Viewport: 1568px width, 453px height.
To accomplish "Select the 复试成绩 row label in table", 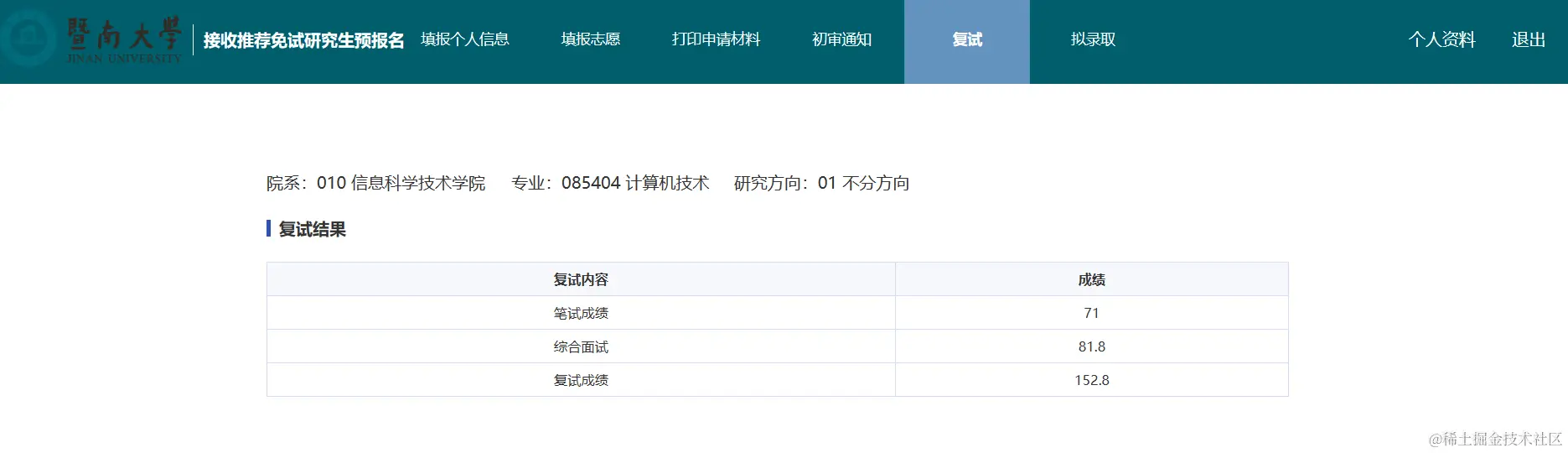I will point(581,380).
